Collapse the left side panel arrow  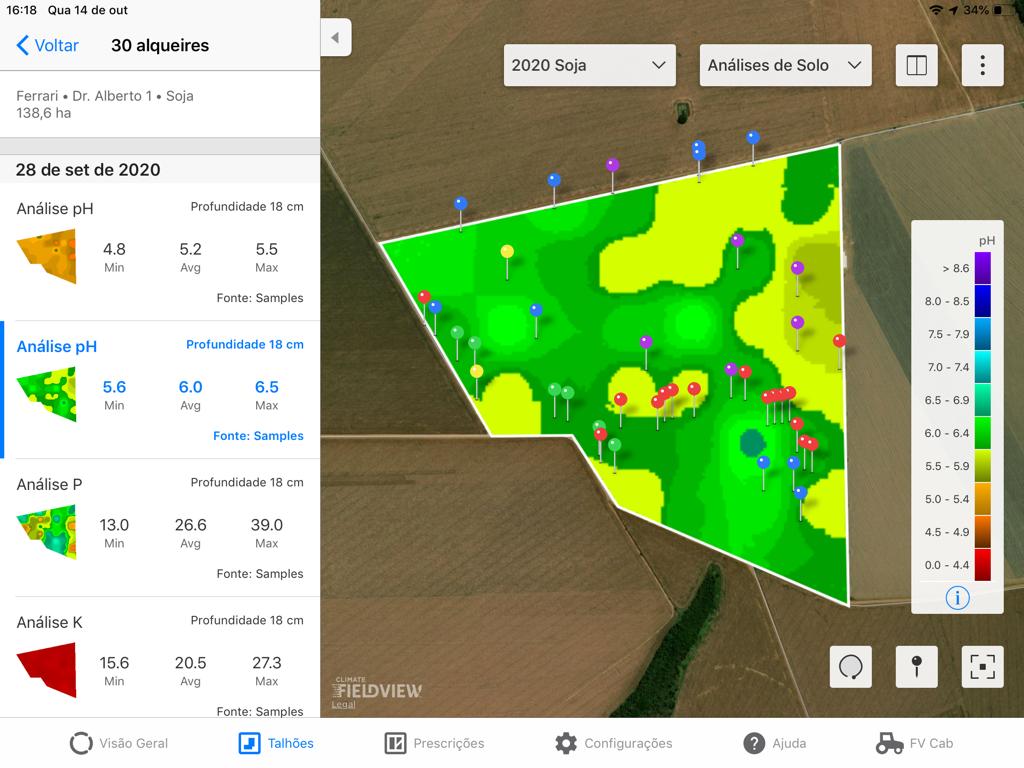pos(335,38)
